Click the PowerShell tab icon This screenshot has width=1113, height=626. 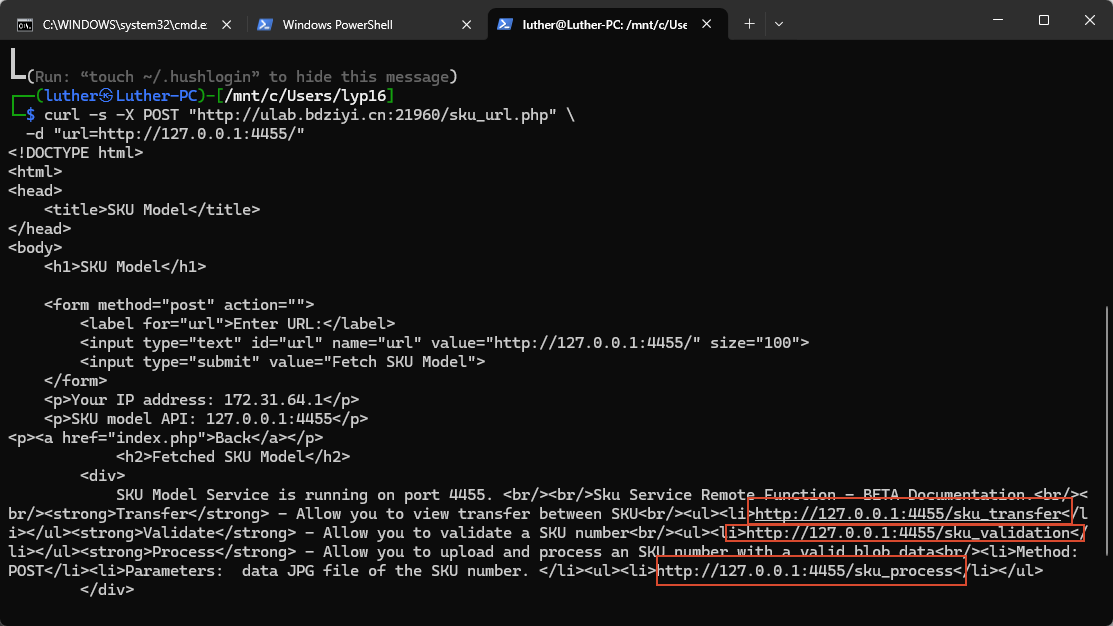pos(265,24)
